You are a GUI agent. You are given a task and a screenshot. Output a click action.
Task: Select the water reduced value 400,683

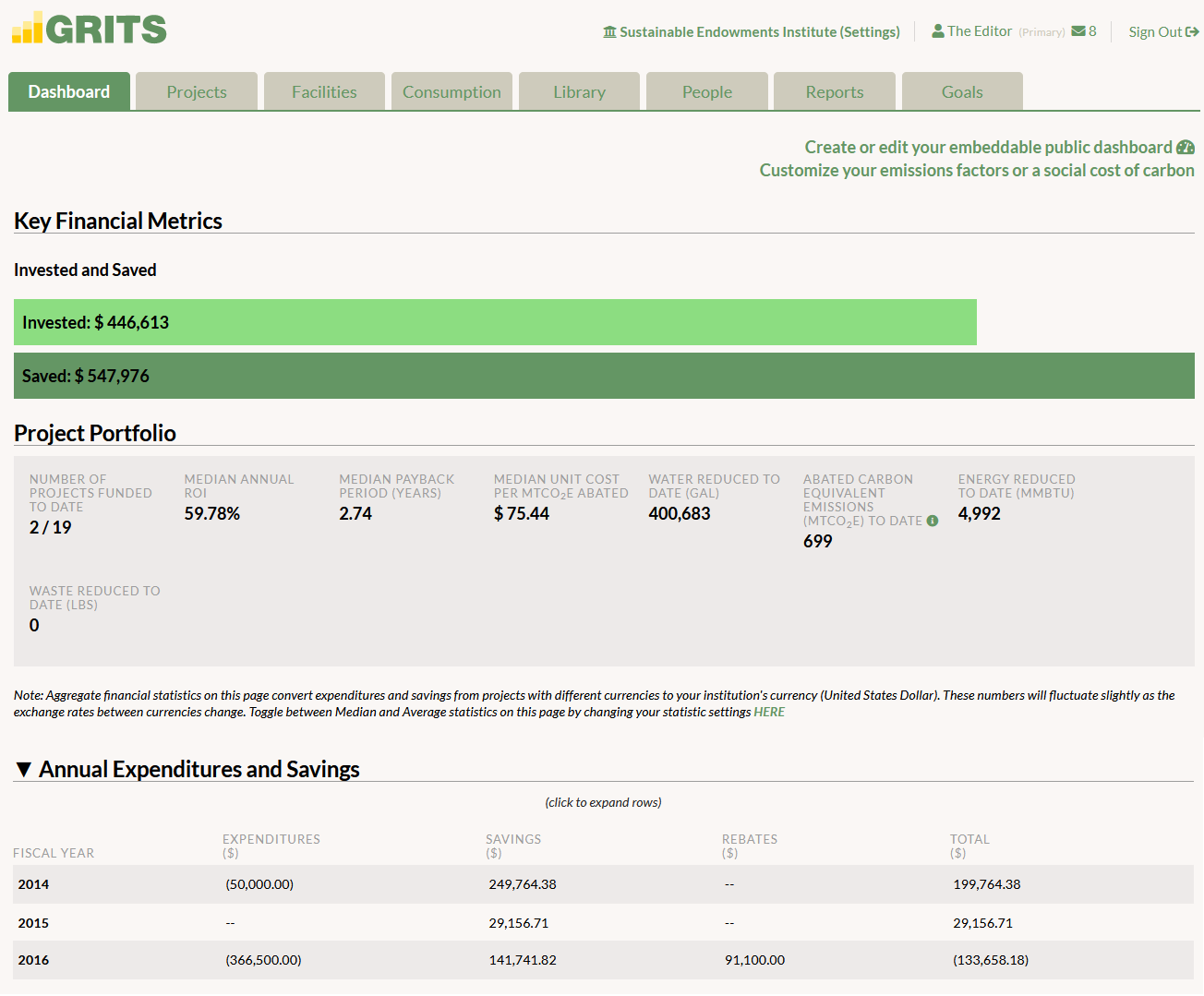[x=680, y=513]
